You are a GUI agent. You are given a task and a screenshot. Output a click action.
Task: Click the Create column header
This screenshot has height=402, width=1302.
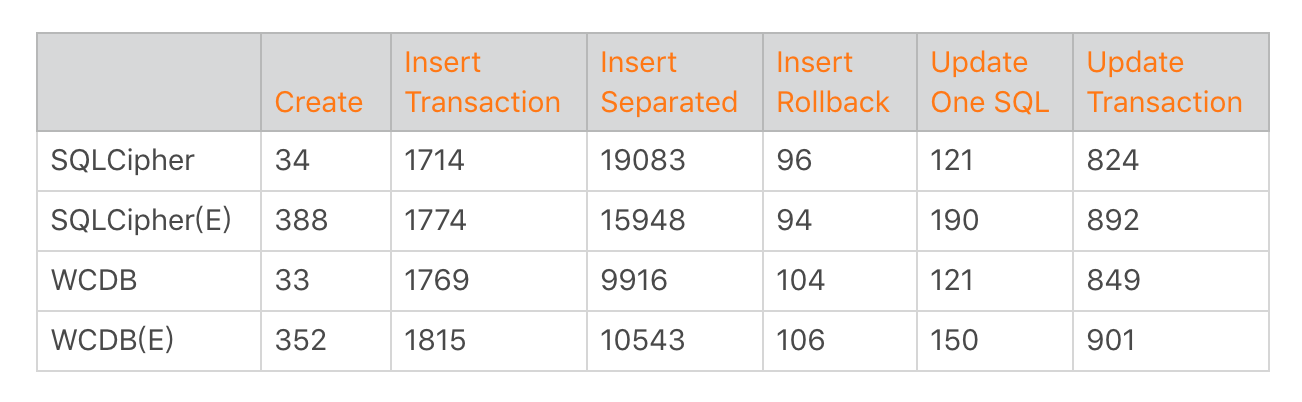click(x=318, y=102)
